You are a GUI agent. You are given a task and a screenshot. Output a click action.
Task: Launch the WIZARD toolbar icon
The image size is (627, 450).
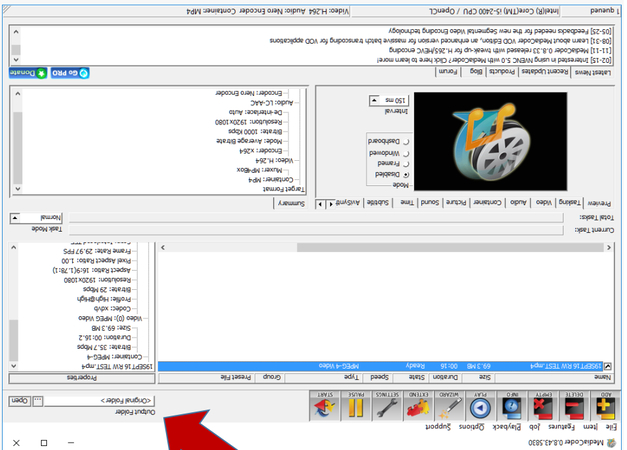pyautogui.click(x=449, y=406)
